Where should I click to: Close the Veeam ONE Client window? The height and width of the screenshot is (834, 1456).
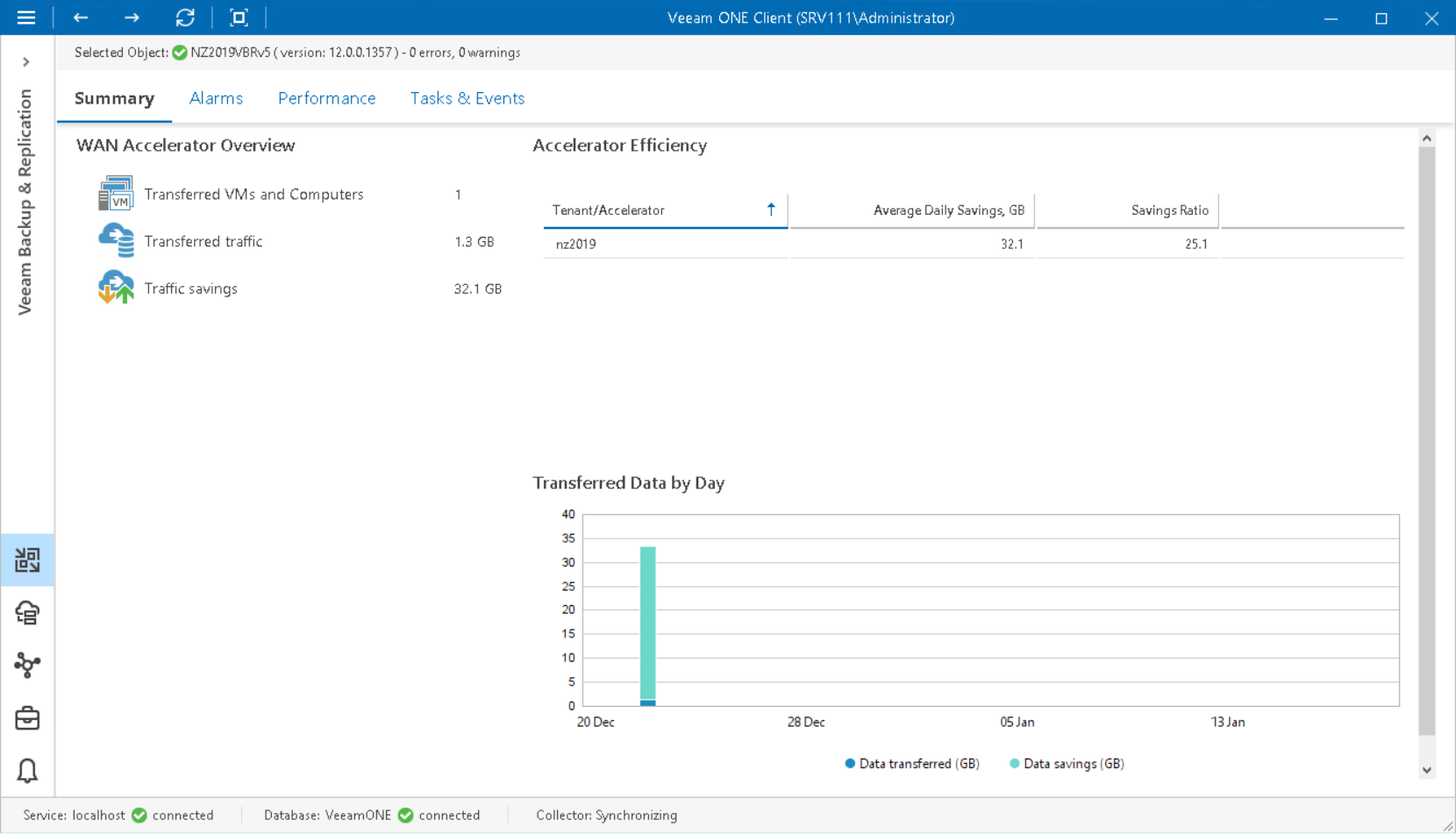1431,18
